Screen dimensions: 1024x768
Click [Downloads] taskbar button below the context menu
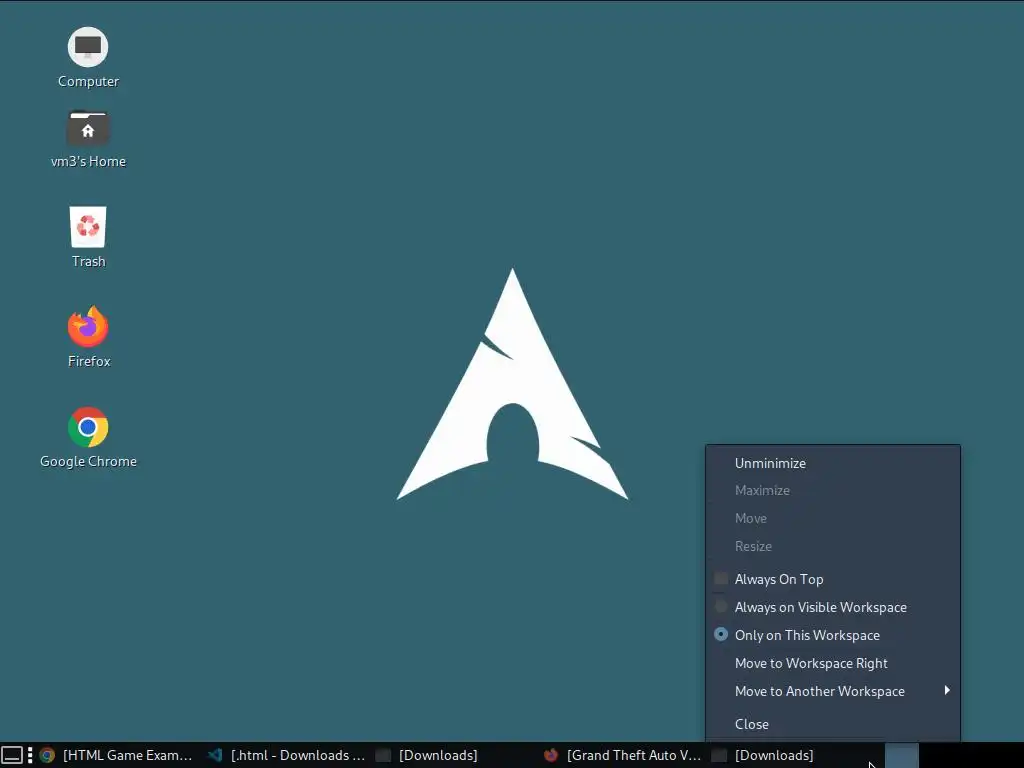coord(790,755)
